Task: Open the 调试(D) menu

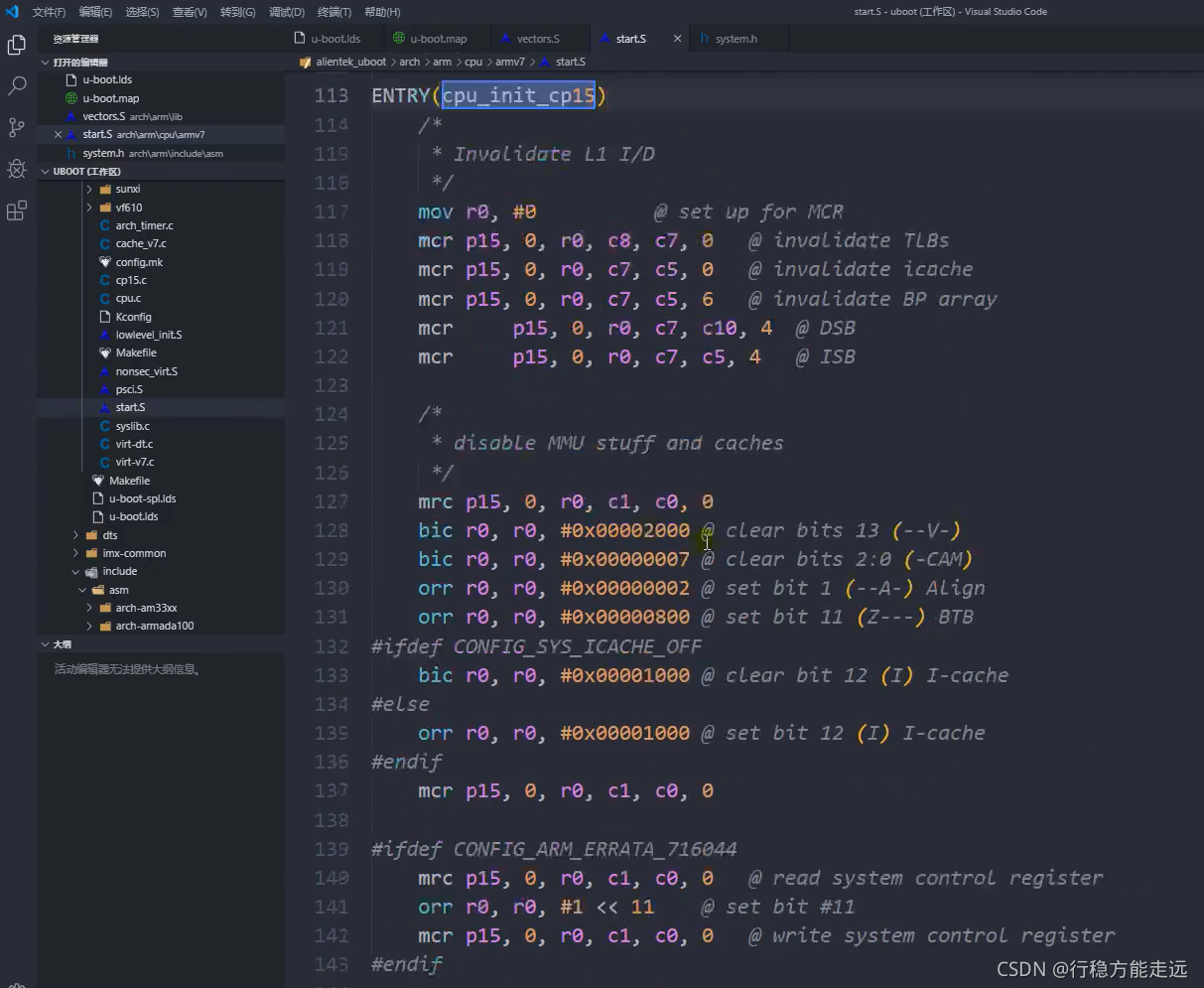Action: tap(287, 12)
